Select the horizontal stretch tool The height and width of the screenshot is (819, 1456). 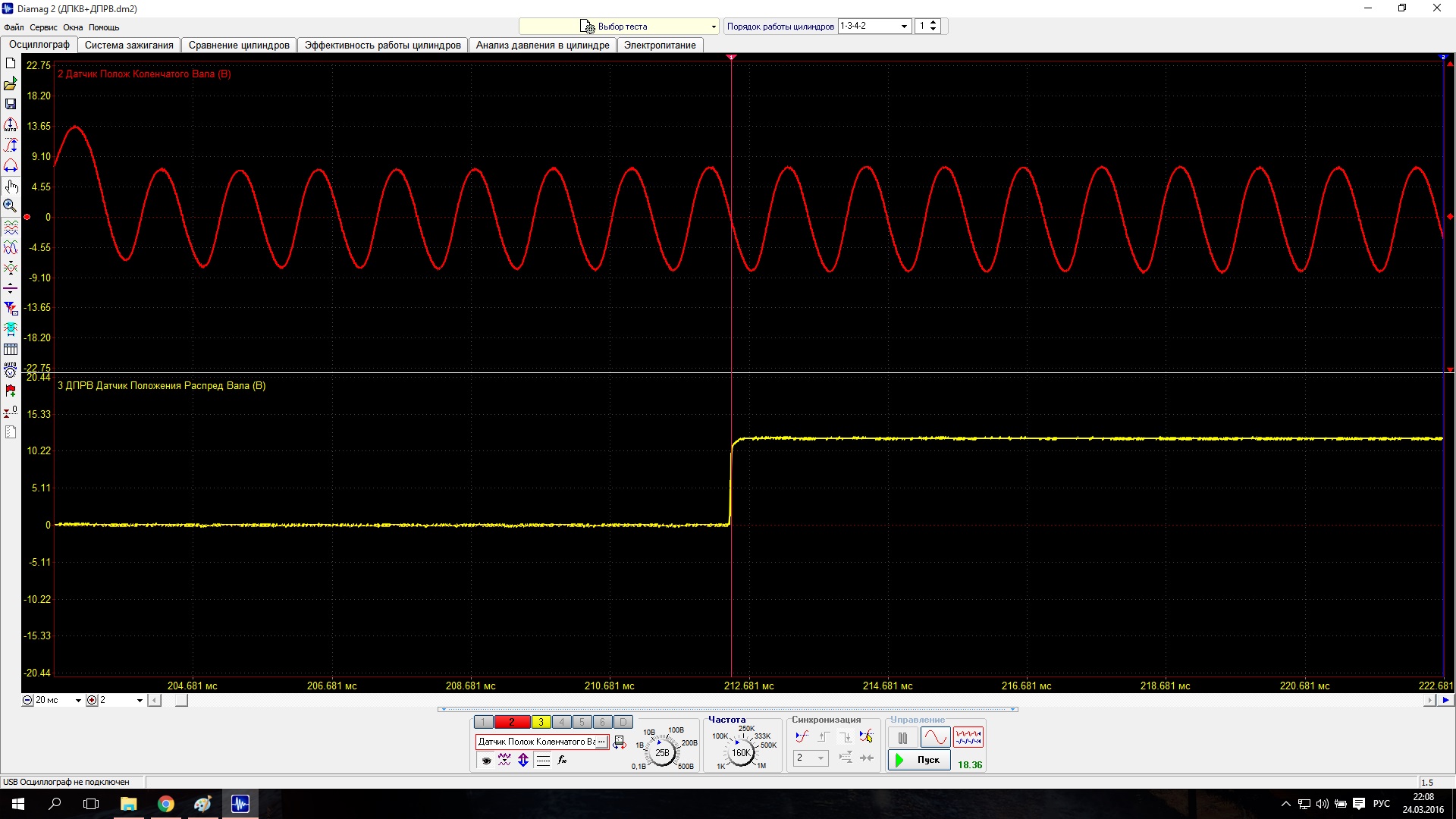pos(11,166)
